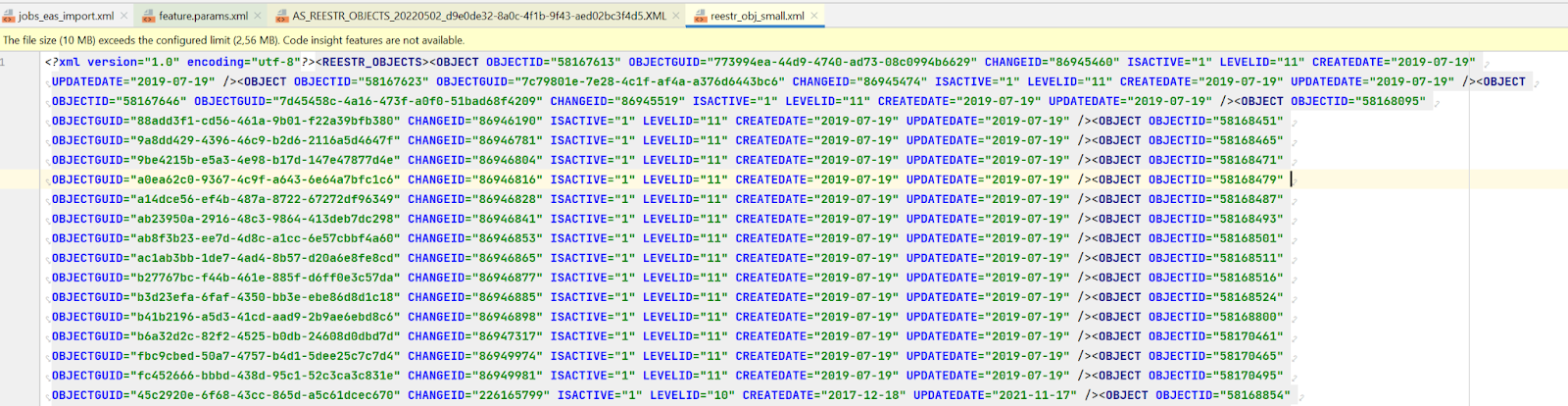1568x406 pixels.
Task: Click the LEVELID="10" attribute
Action: pyautogui.click(x=693, y=395)
